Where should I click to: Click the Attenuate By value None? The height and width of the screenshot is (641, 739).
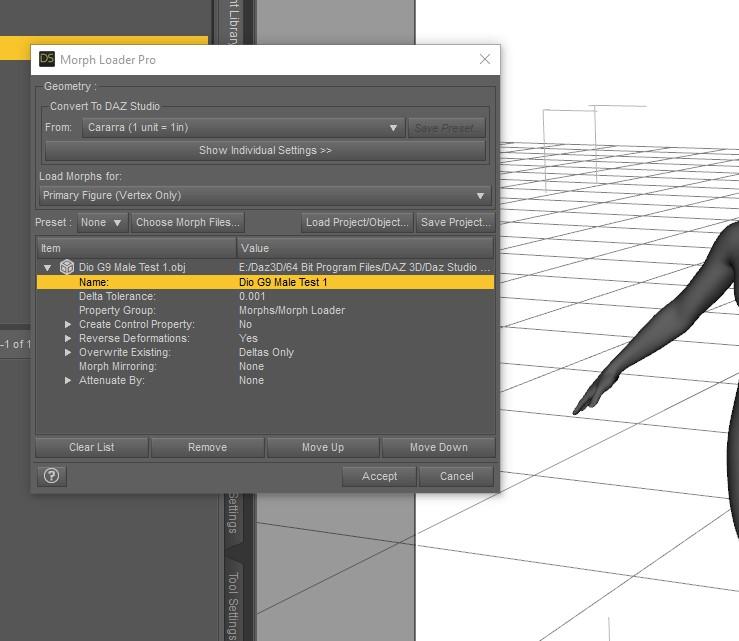(x=251, y=380)
